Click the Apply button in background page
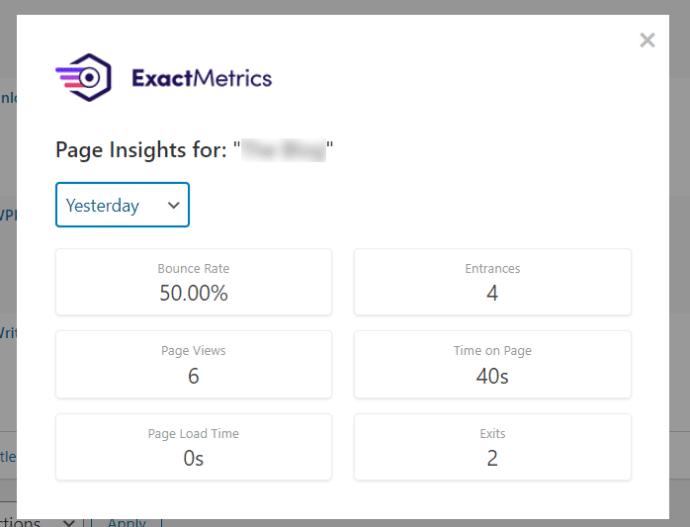 (127, 523)
